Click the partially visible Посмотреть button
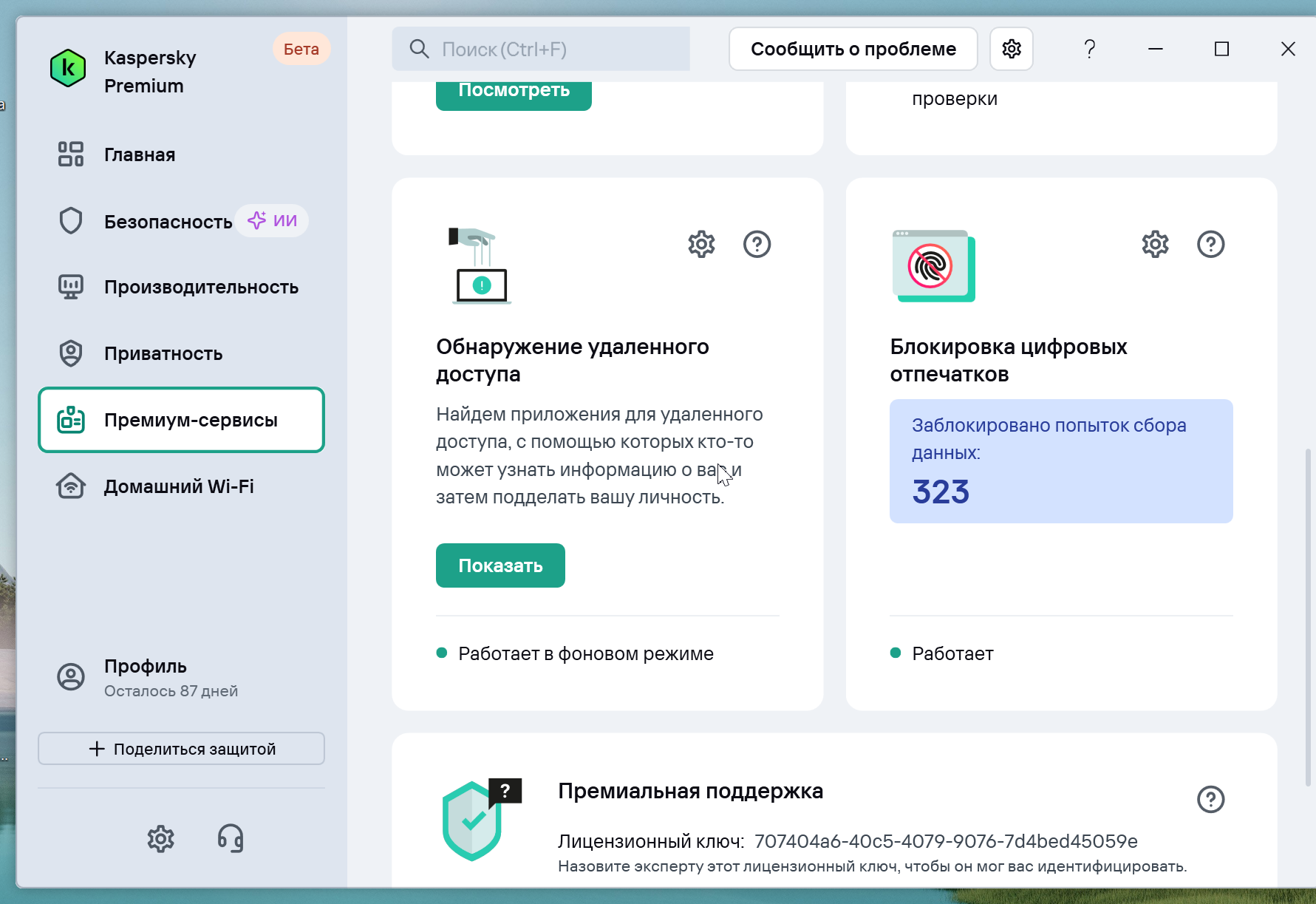Viewport: 1316px width, 904px height. click(x=514, y=95)
